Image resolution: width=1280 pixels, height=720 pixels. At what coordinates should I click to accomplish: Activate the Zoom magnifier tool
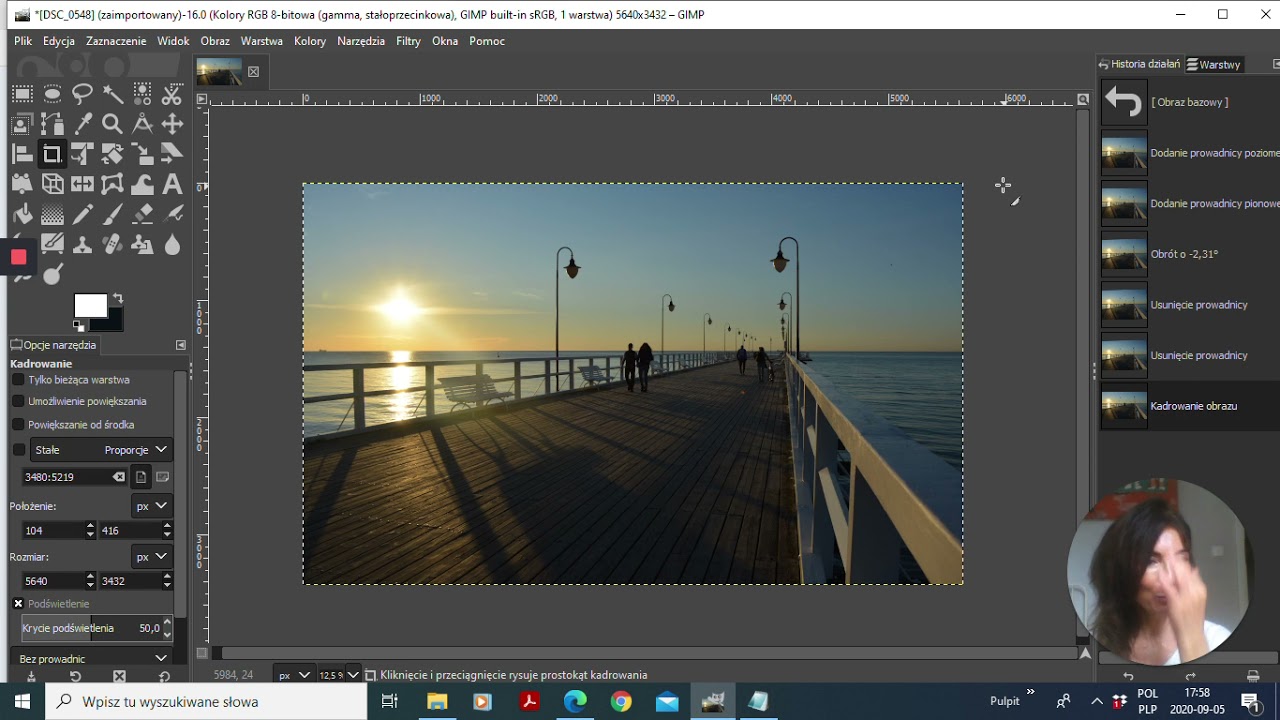click(112, 124)
